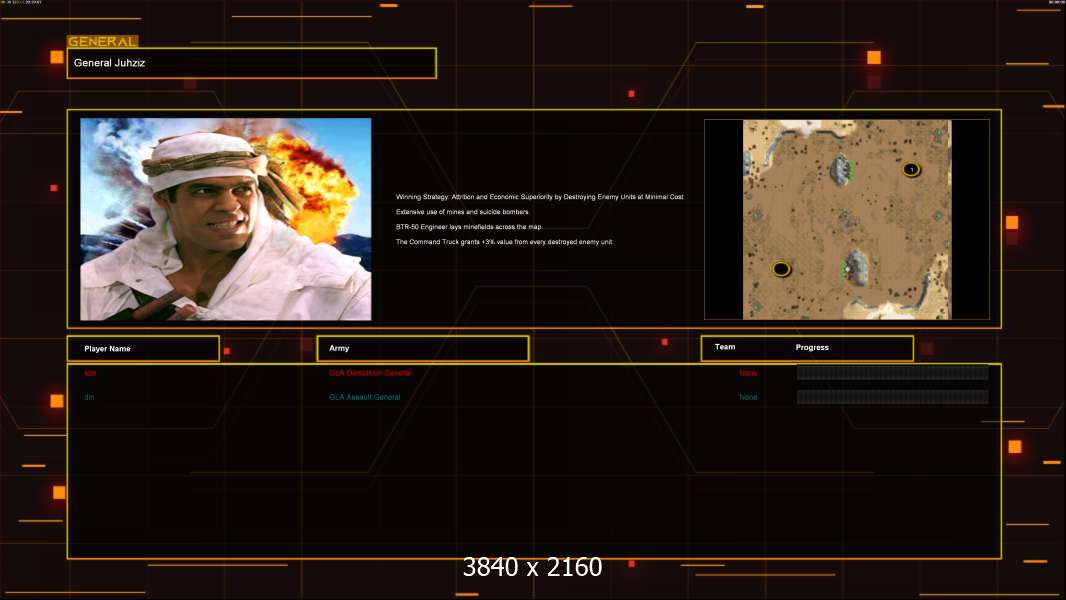Select GLA Demolition General army entry
Screen dimensions: 1066x600
pyautogui.click(x=370, y=373)
